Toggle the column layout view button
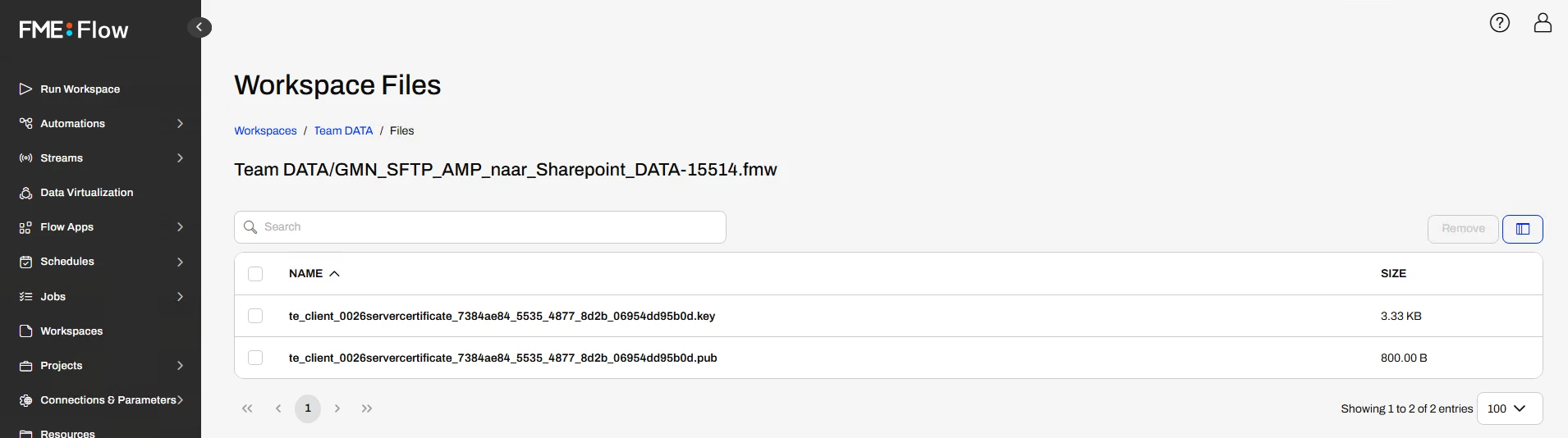1568x438 pixels. (1523, 229)
